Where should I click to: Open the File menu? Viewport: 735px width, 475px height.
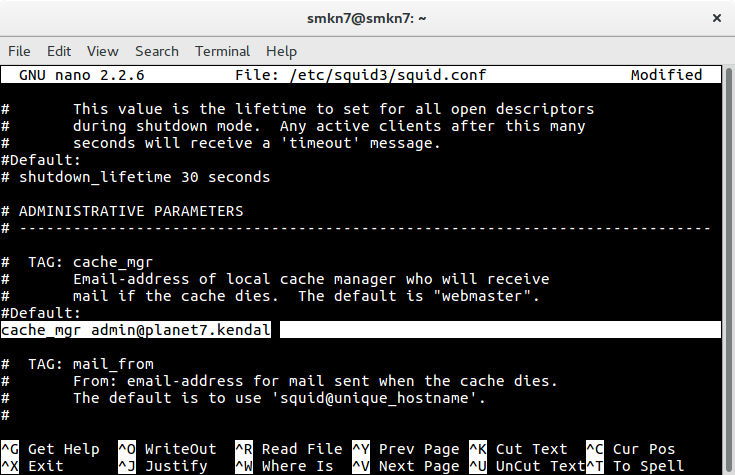click(x=19, y=51)
